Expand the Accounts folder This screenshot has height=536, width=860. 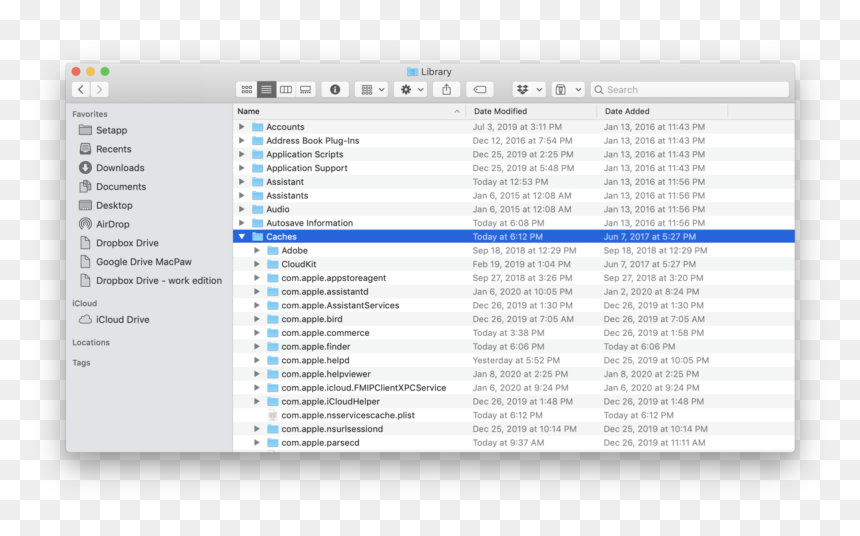tap(242, 127)
